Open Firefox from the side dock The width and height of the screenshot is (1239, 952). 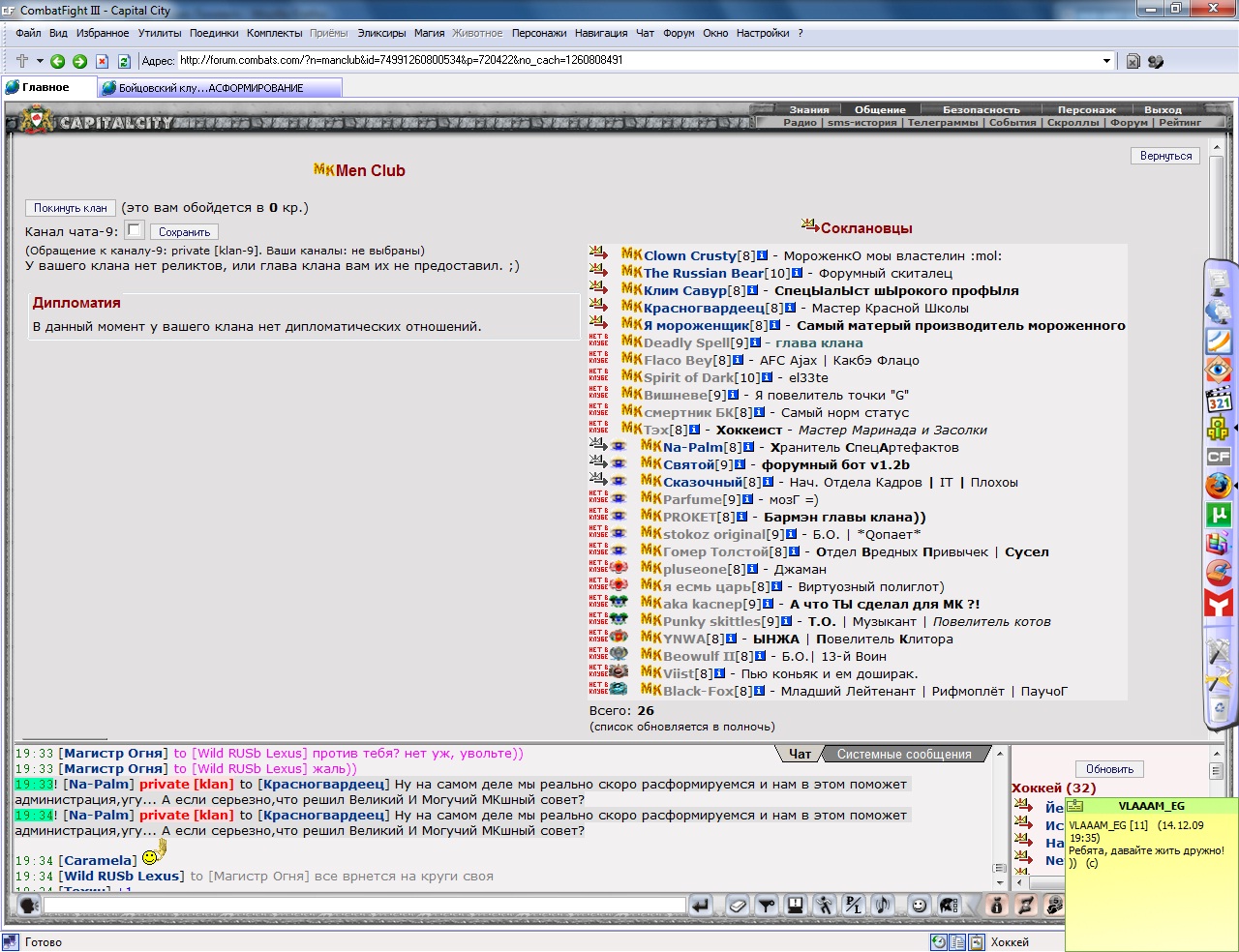[1218, 485]
